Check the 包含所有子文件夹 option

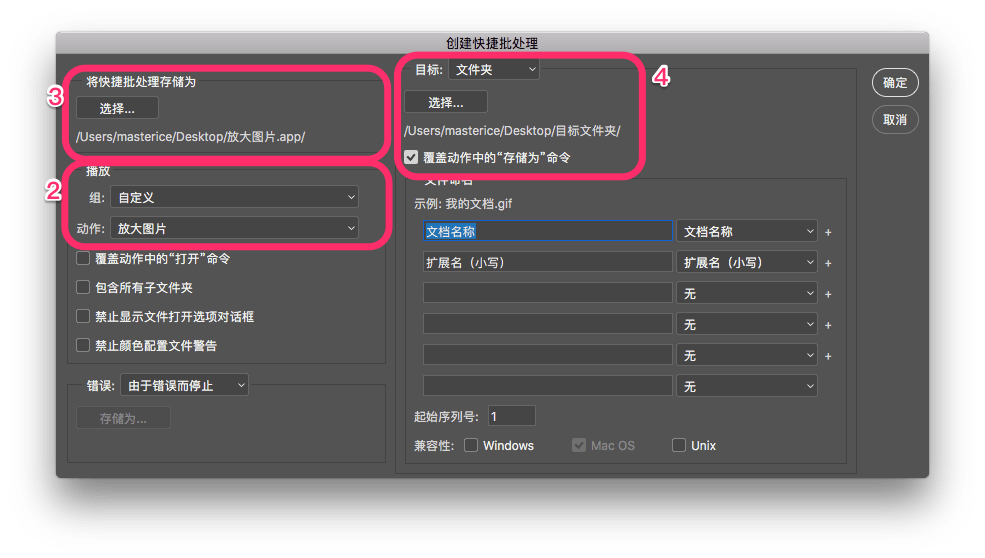coord(84,288)
